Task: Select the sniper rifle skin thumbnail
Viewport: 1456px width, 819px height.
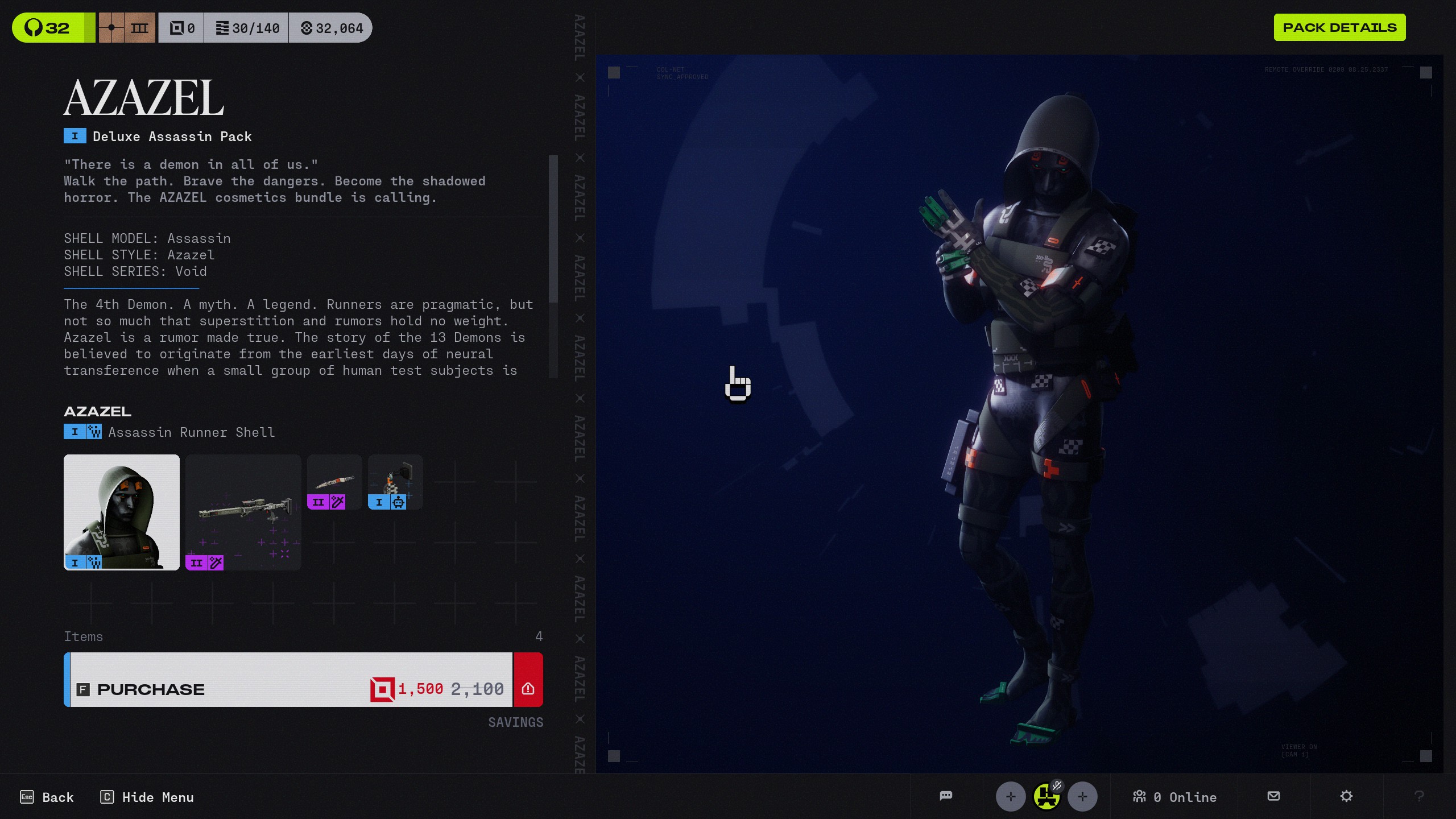Action: 243,512
